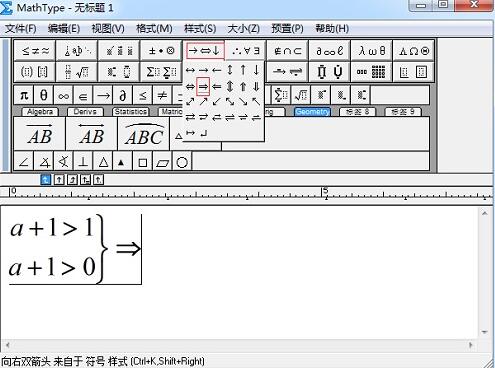Open the relational symbols palette ≤≠≈
This screenshot has height=368, width=495.
point(35,51)
